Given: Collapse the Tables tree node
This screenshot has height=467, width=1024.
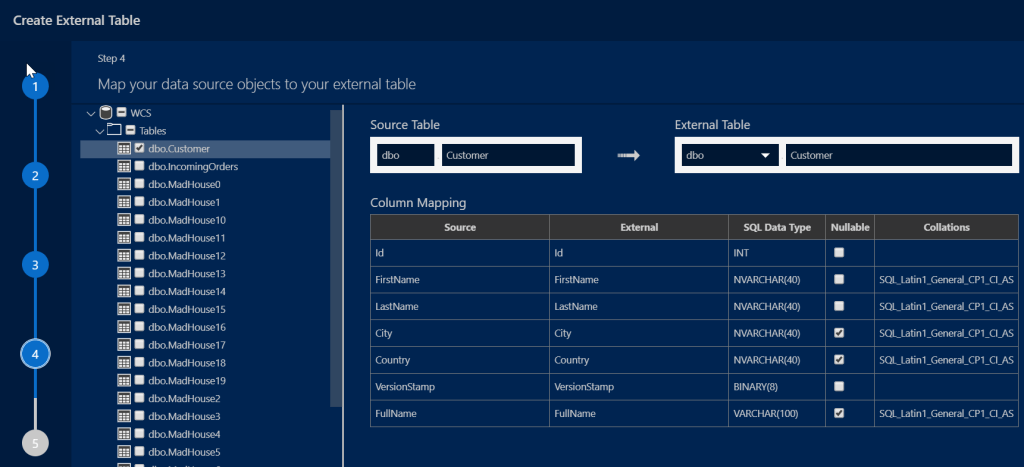Looking at the screenshot, I should coord(99,130).
